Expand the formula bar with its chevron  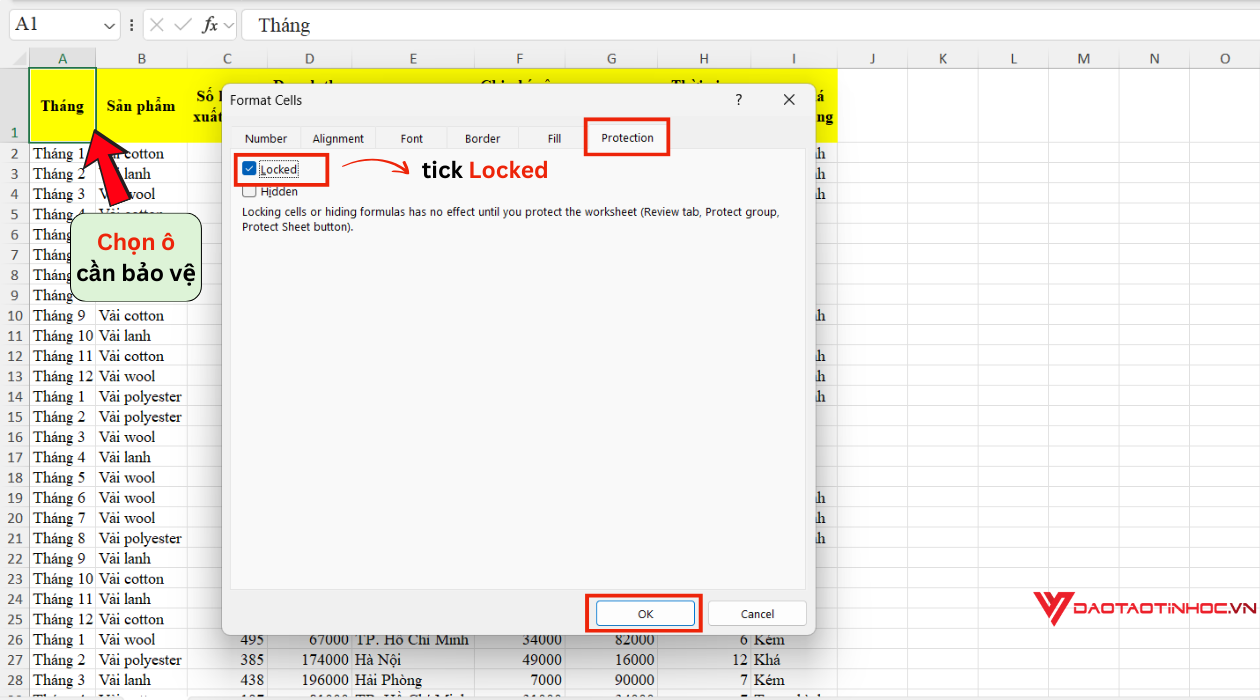point(228,24)
